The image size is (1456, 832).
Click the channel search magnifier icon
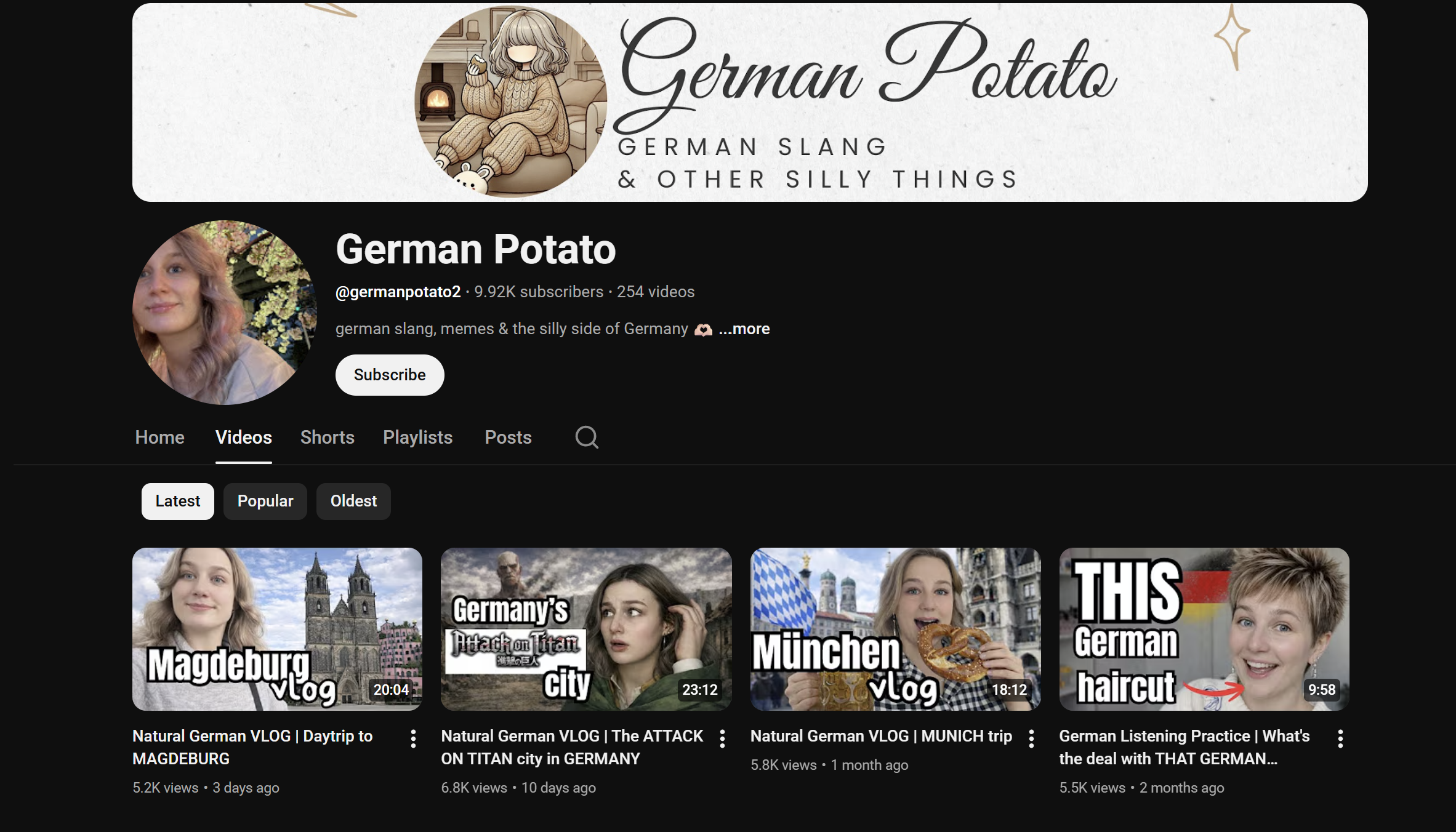coord(586,438)
